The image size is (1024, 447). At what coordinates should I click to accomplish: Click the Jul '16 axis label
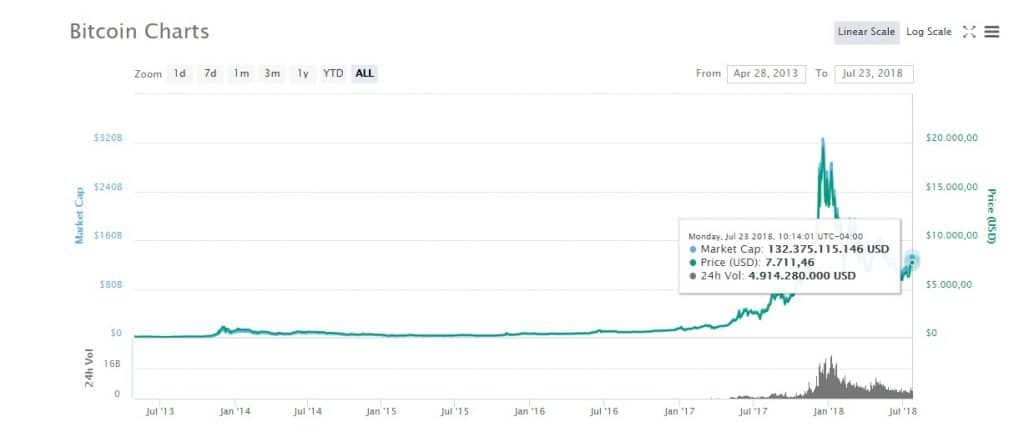coord(604,411)
